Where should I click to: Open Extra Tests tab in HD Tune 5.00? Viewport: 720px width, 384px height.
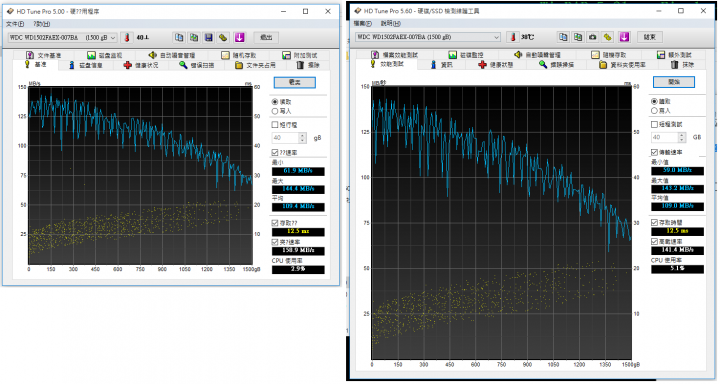(x=300, y=55)
